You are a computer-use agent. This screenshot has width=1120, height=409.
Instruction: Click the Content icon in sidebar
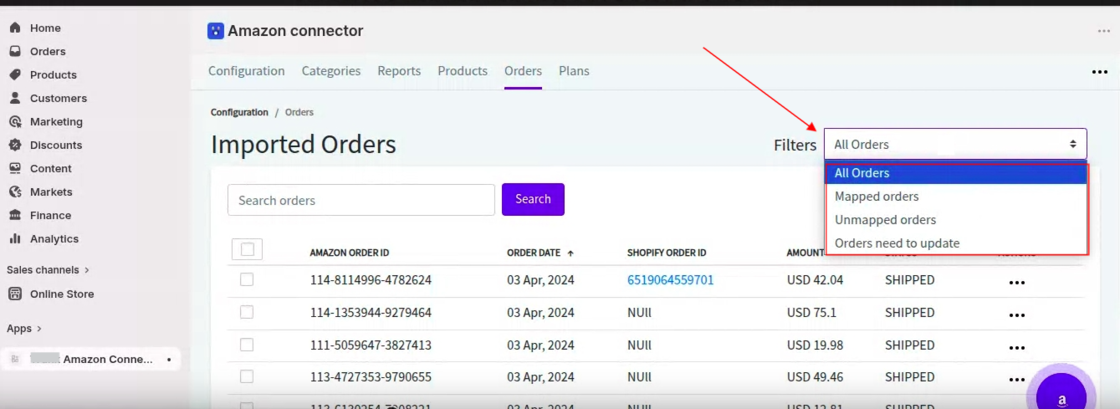14,168
